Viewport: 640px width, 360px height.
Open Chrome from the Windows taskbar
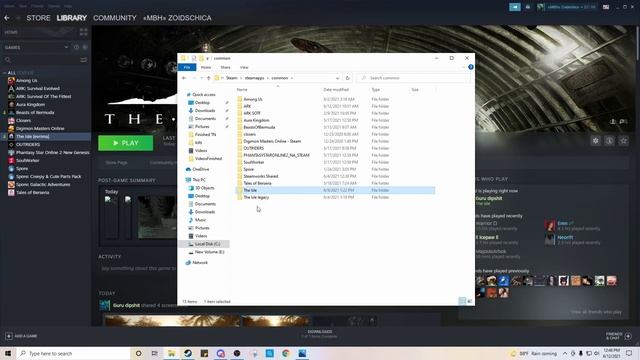tap(286, 353)
